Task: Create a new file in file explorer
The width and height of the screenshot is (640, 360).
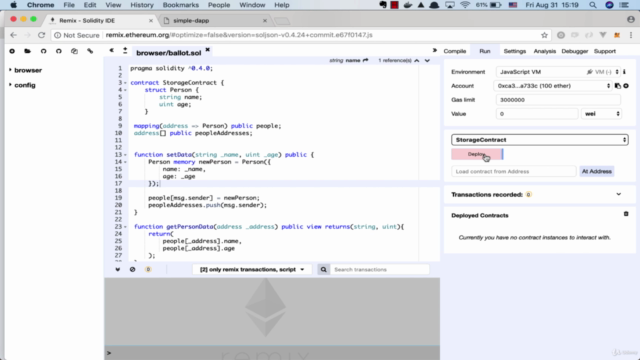Action: [x=12, y=51]
